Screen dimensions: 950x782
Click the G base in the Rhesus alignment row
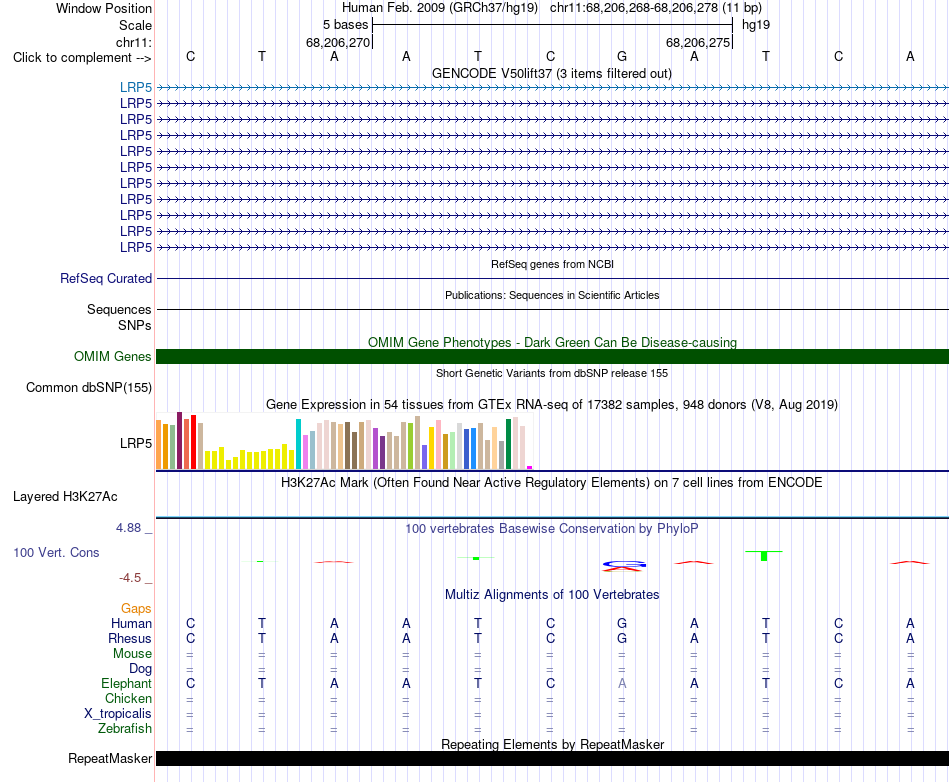click(622, 638)
